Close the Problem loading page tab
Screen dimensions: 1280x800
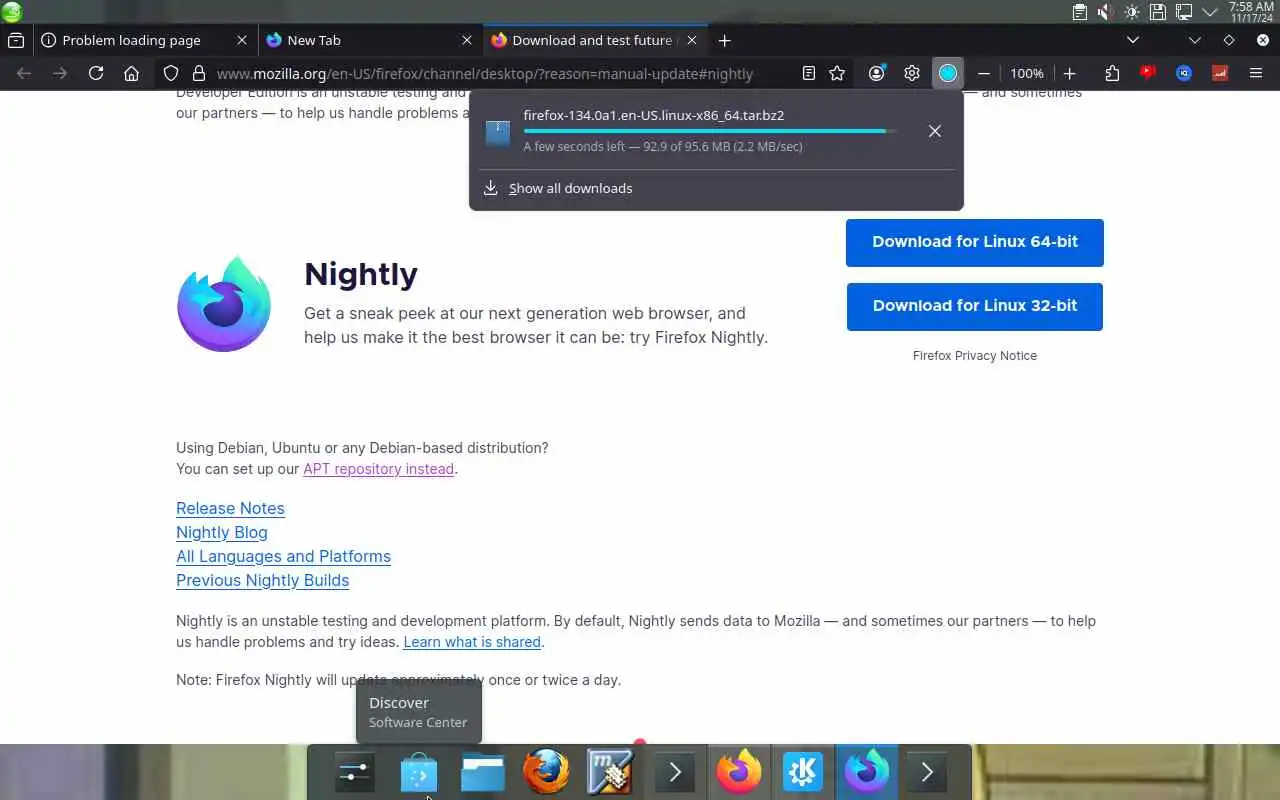(x=242, y=40)
